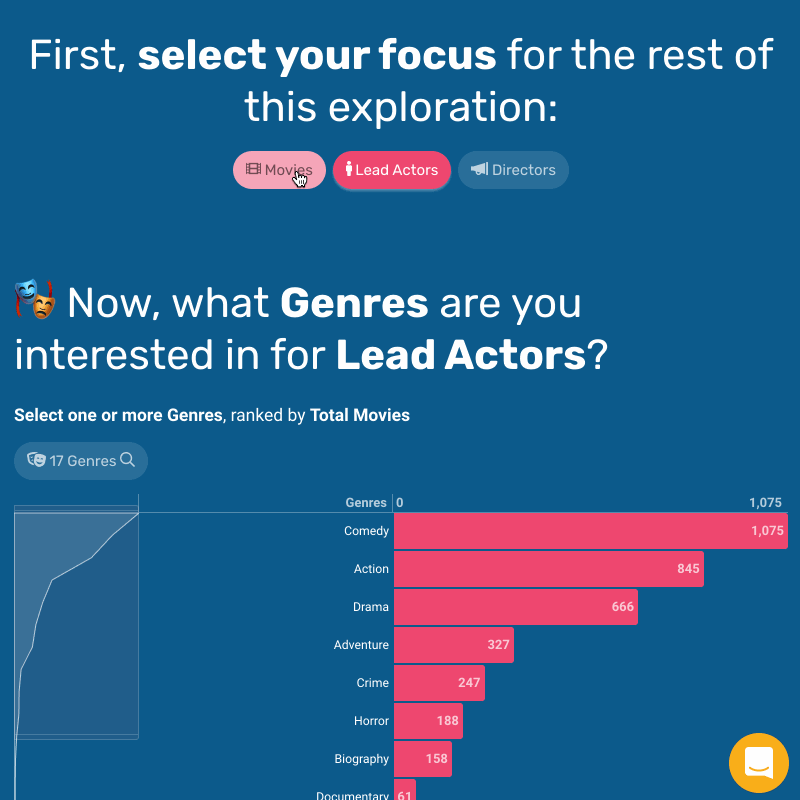Click the megaphone icon beside Directors
The image size is (800, 800).
(x=480, y=170)
